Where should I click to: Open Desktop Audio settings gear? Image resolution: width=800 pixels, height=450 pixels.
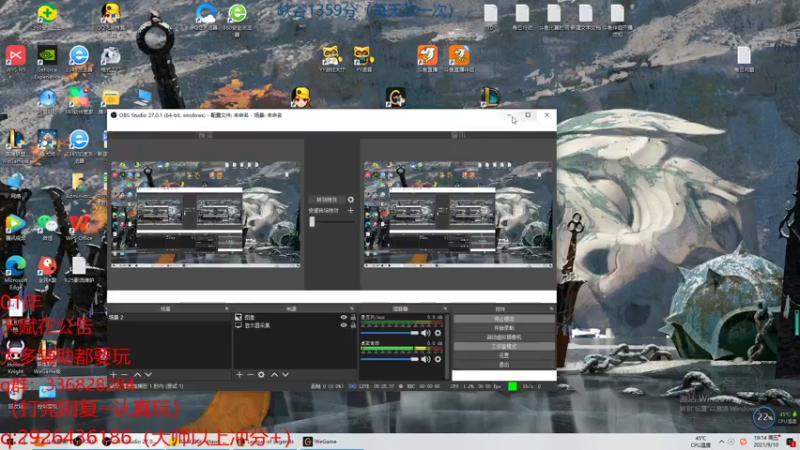[438, 359]
